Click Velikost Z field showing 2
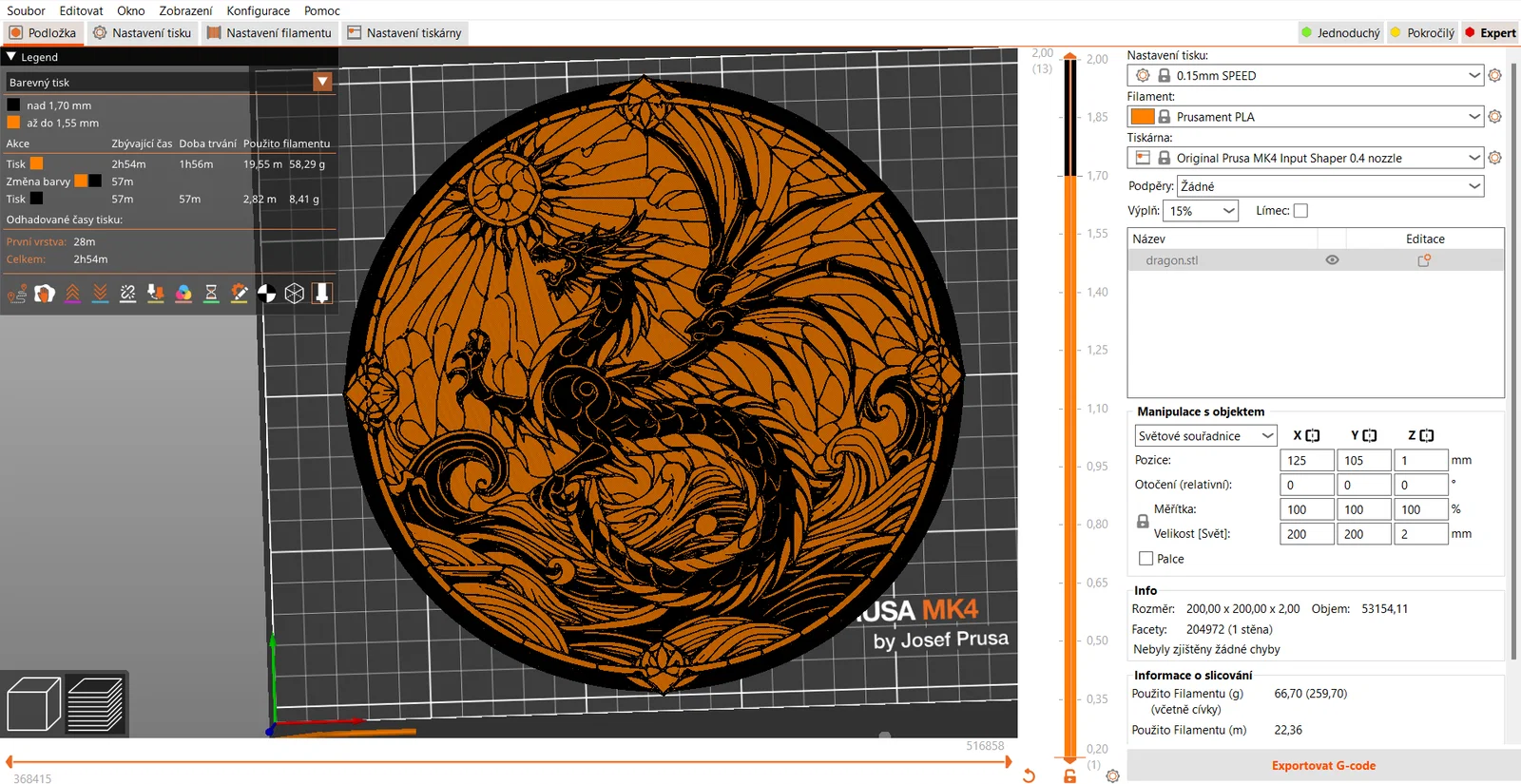Screen dimensions: 1521x784 (x=1421, y=534)
